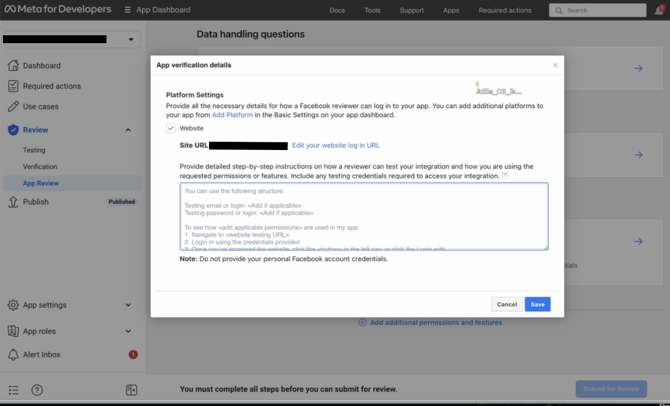Click the Save button in dialog
Screen dimensions: 670x406
[x=537, y=304]
